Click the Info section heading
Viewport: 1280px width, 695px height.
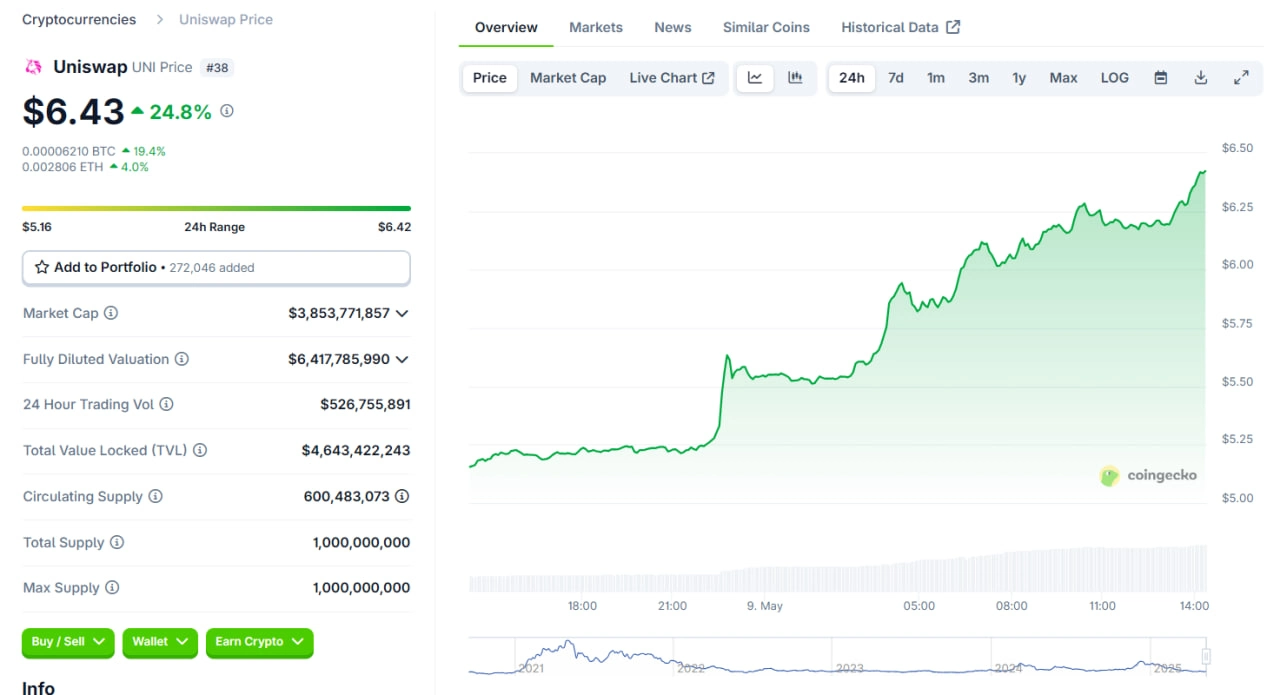point(39,687)
